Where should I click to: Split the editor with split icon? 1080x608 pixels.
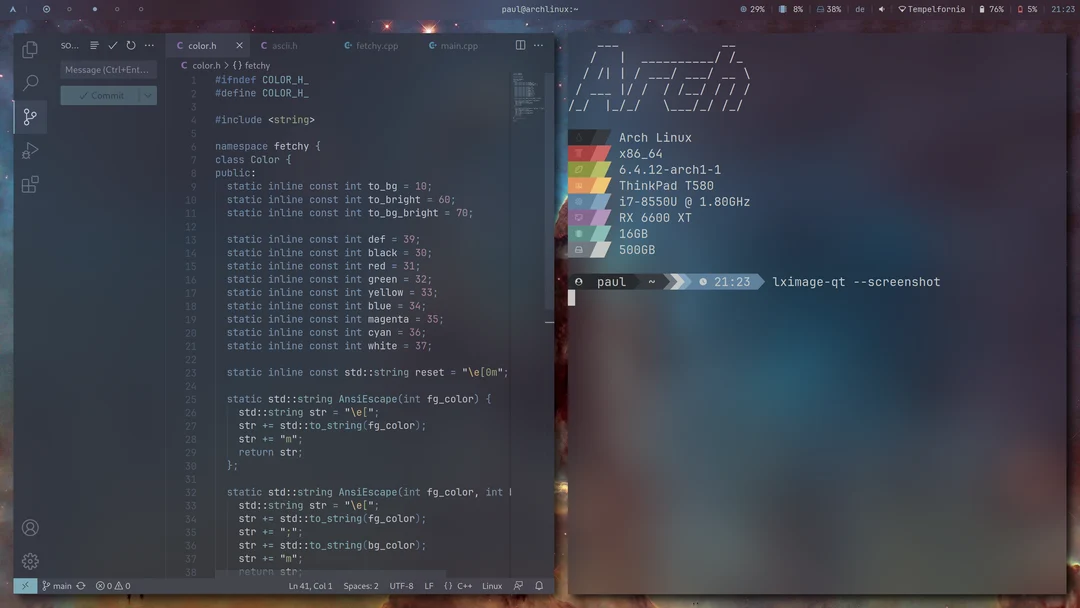pyautogui.click(x=520, y=45)
